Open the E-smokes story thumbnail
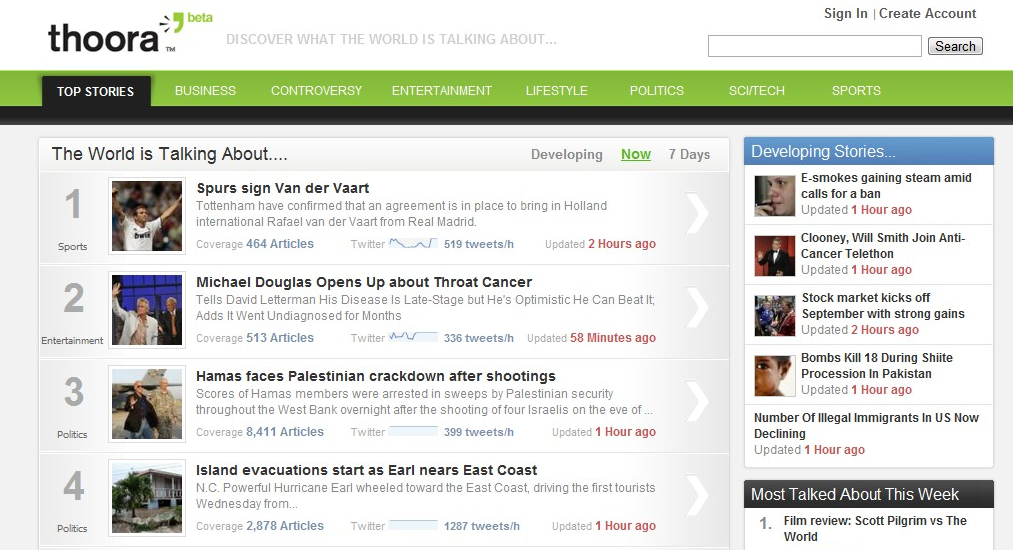The width and height of the screenshot is (1013, 550). (x=775, y=195)
